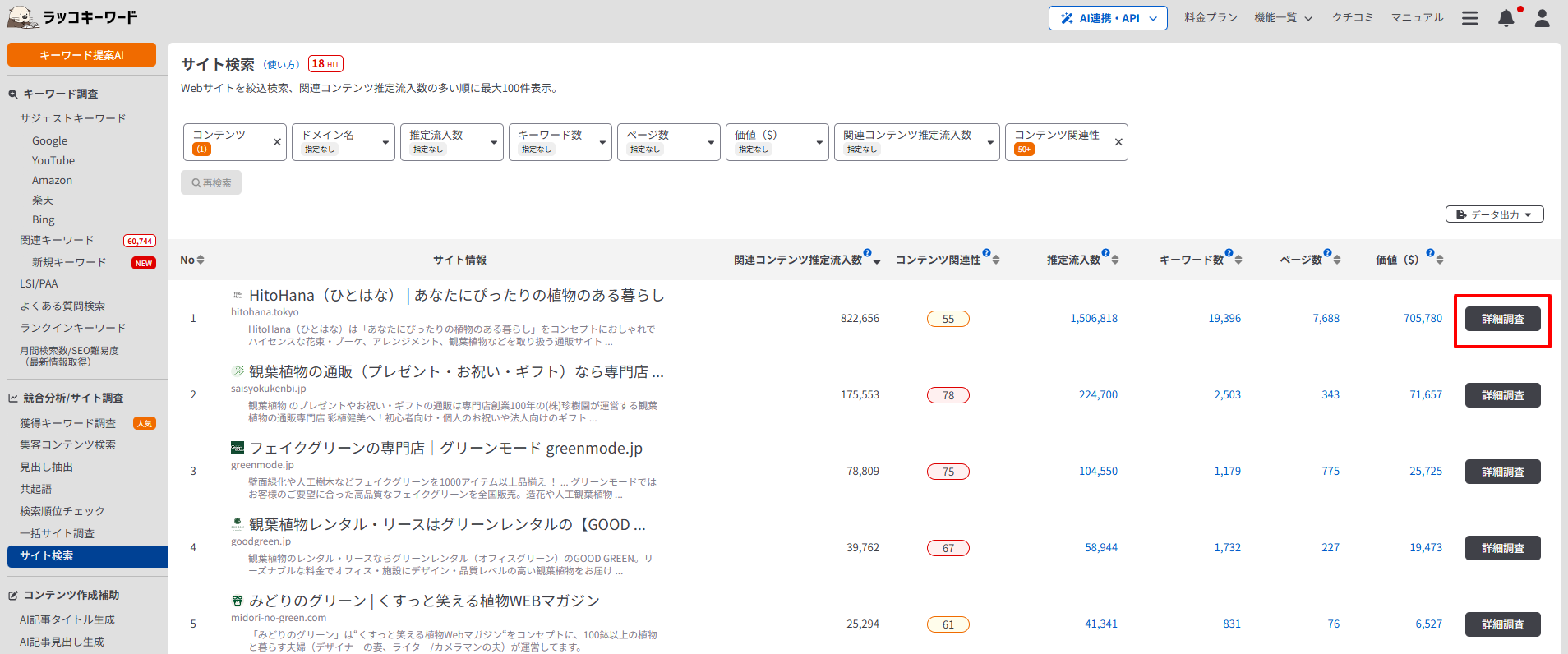
Task: Sort by コンテンツ関連性 column arrows
Action: pos(996,260)
